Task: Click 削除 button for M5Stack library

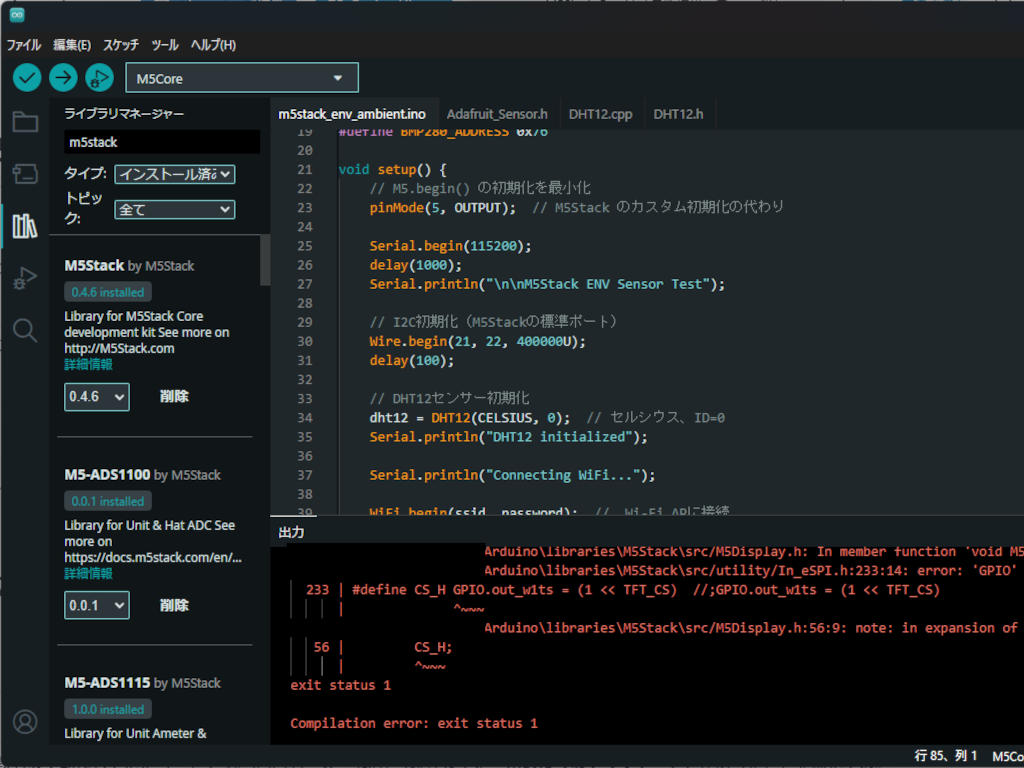Action: point(174,397)
